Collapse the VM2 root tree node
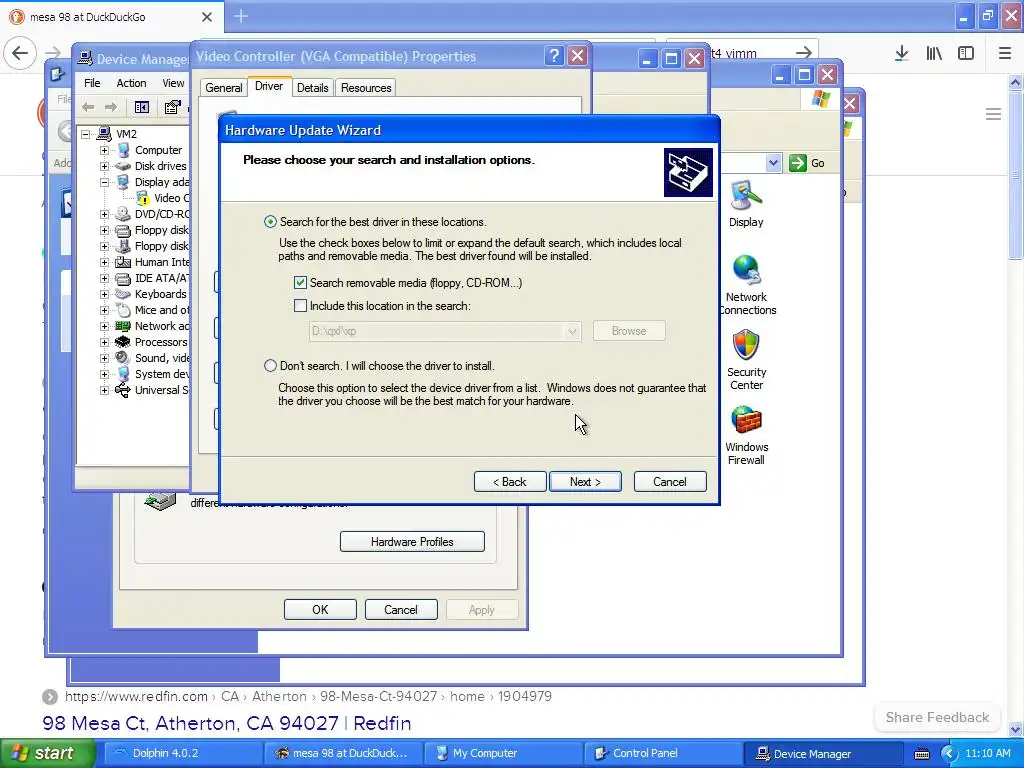 86,134
